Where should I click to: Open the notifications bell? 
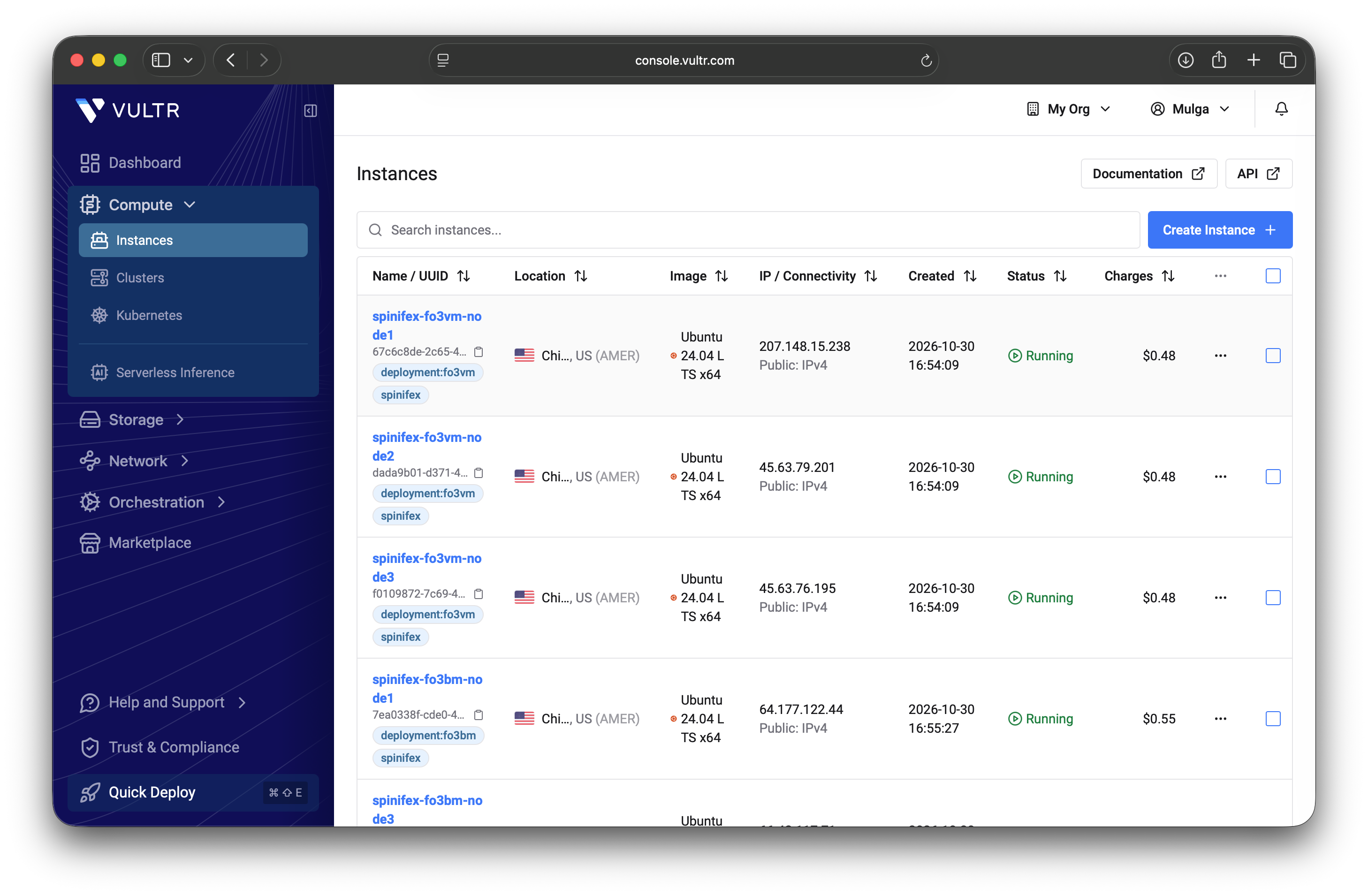coord(1281,109)
